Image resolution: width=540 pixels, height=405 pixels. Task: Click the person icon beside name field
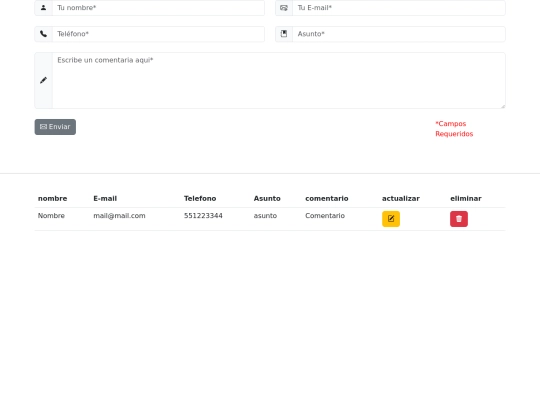(x=43, y=8)
